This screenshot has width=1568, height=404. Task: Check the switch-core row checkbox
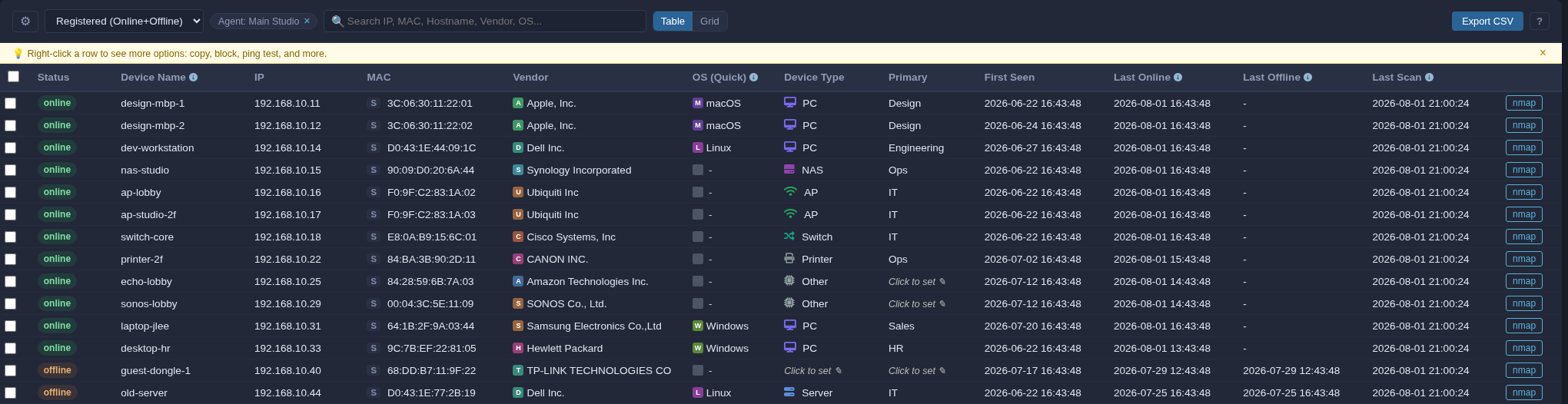coord(10,237)
